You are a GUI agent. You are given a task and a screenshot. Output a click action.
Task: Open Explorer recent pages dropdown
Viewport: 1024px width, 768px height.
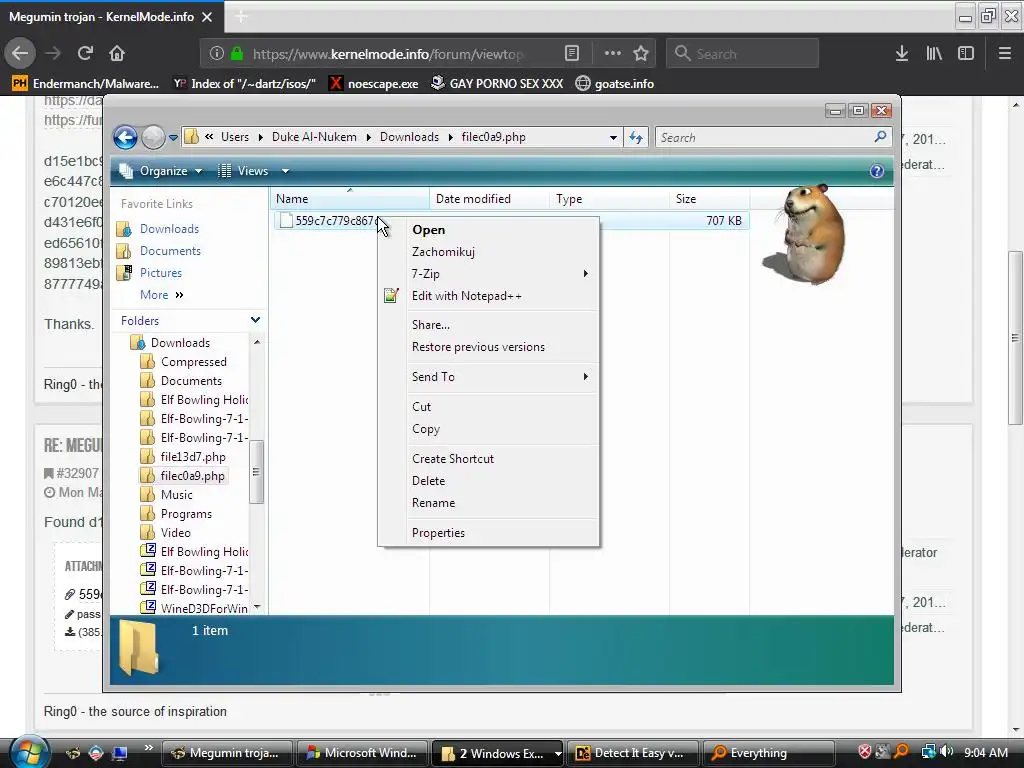coord(173,138)
